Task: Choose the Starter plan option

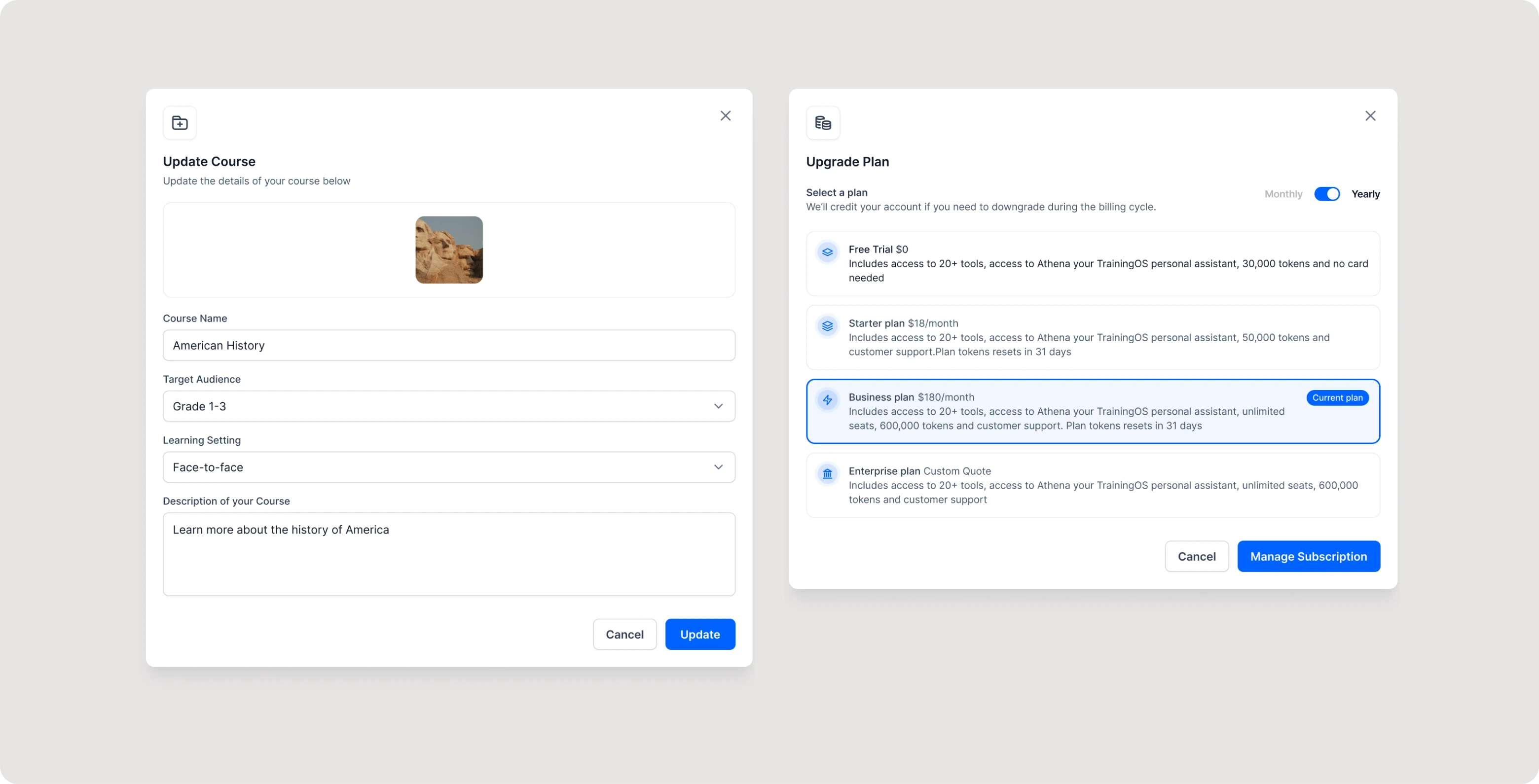Action: 1092,338
